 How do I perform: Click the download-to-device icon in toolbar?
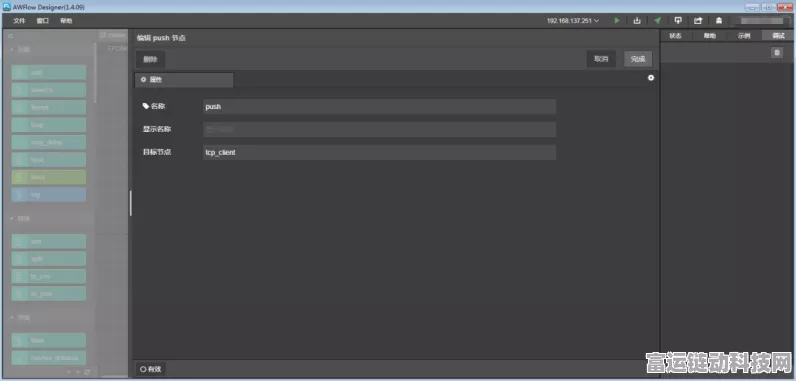[x=637, y=21]
